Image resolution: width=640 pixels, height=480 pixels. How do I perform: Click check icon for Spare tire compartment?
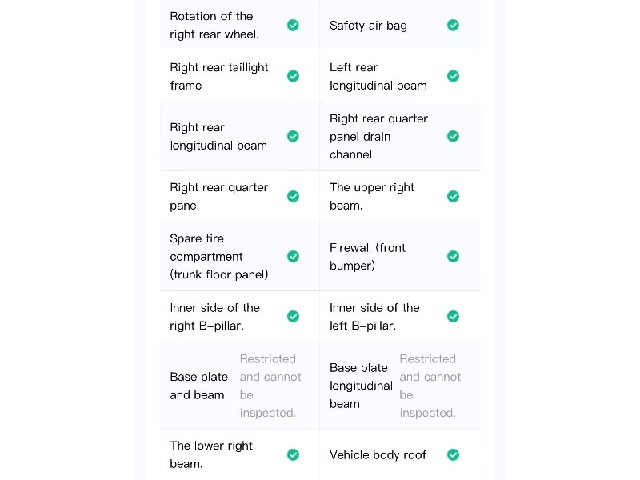coord(293,256)
